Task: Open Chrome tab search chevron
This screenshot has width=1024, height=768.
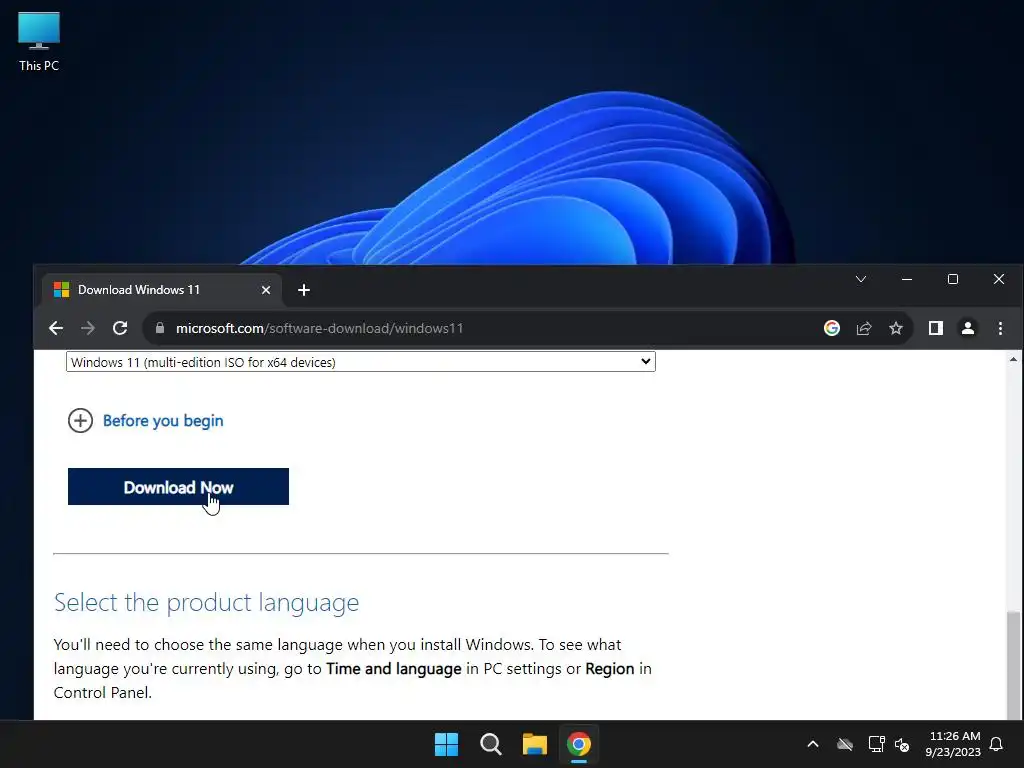Action: click(x=861, y=280)
